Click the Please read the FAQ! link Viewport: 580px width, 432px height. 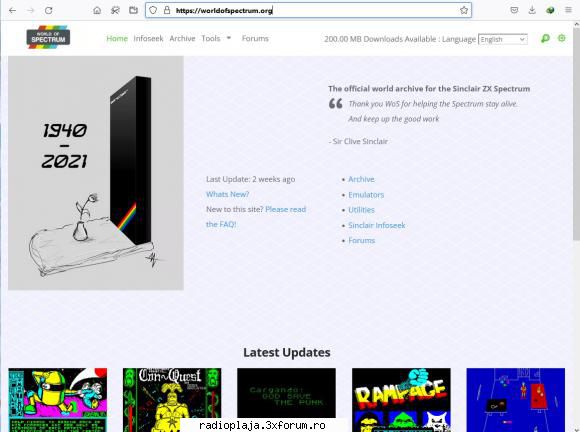pos(256,217)
